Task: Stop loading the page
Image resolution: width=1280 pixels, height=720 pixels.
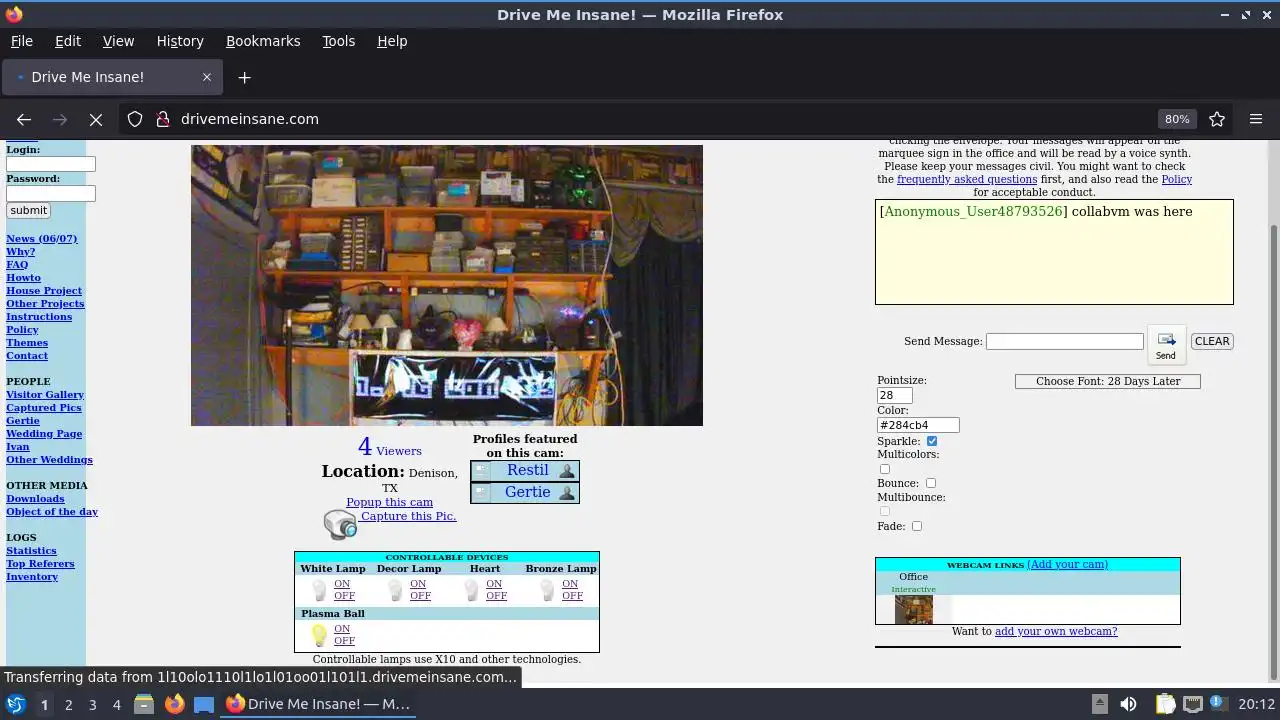Action: click(x=96, y=119)
